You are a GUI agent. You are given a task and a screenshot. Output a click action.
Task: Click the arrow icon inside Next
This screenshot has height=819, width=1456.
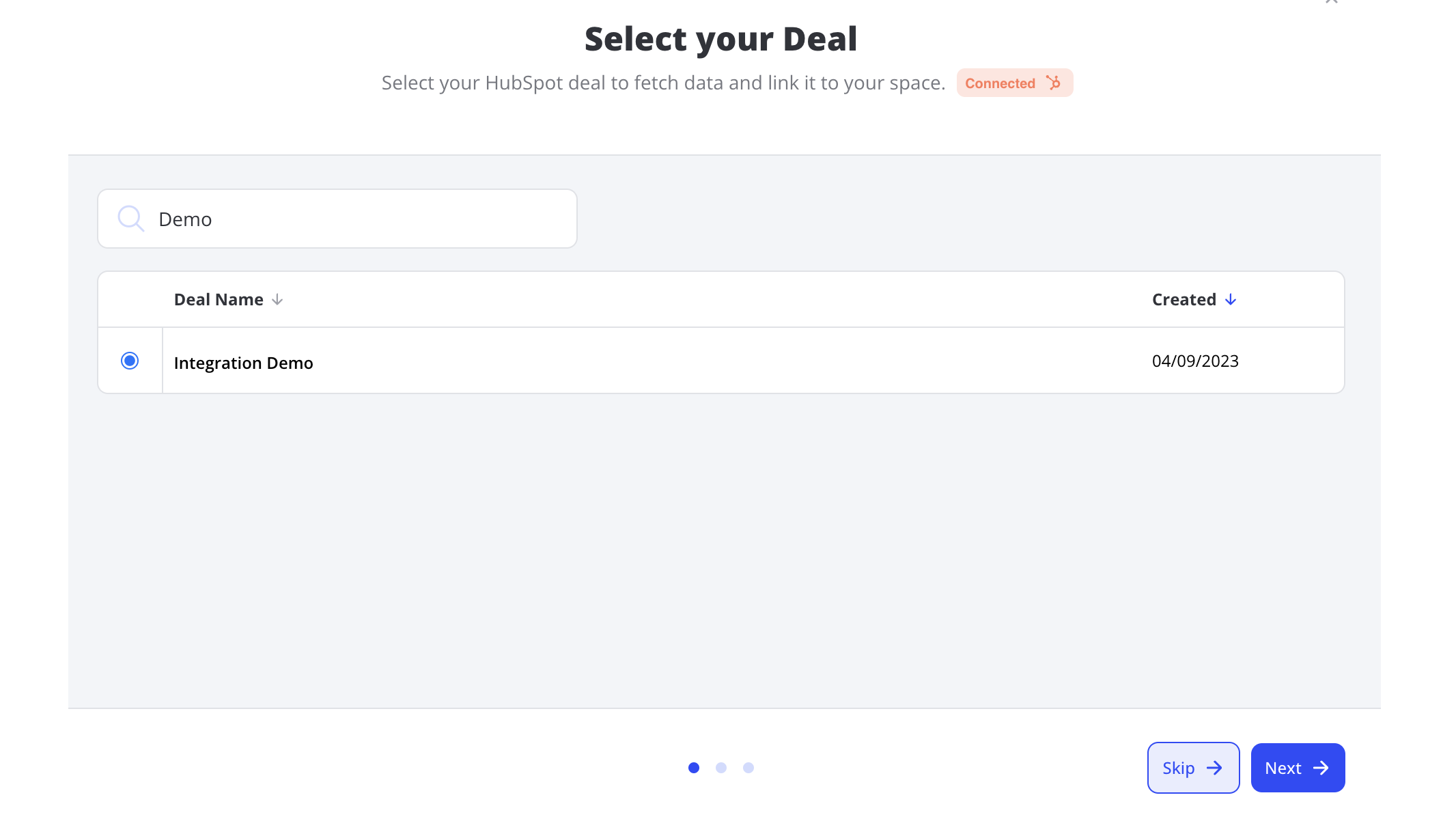(x=1321, y=768)
